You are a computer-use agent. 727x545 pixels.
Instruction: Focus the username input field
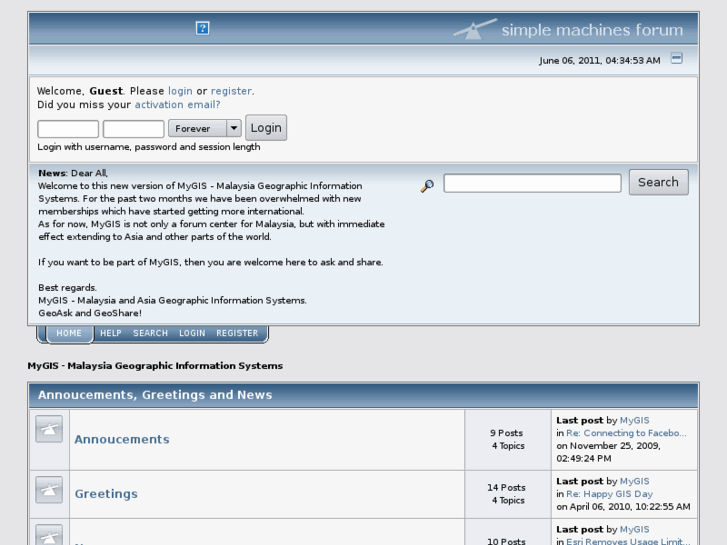(68, 128)
